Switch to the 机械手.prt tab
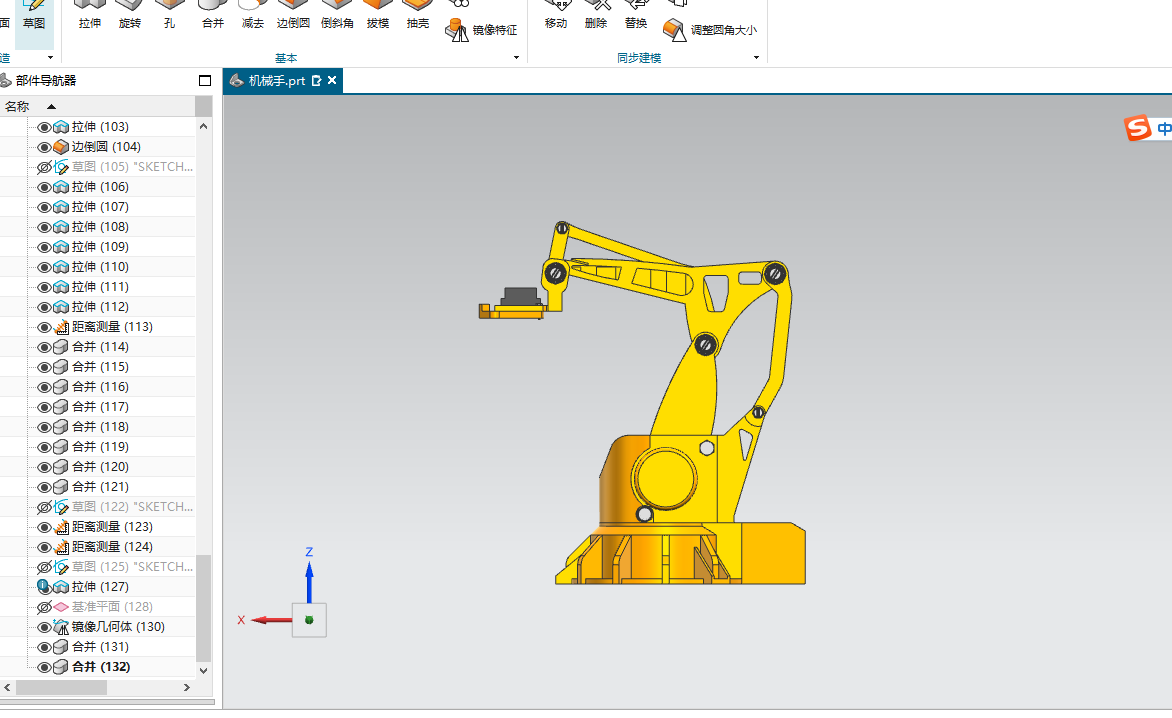Screen dimensions: 1172x718 (x=277, y=81)
